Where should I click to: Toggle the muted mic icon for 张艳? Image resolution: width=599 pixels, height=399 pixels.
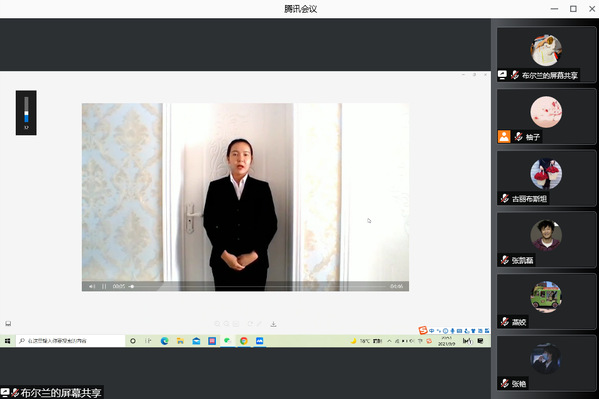[x=505, y=383]
